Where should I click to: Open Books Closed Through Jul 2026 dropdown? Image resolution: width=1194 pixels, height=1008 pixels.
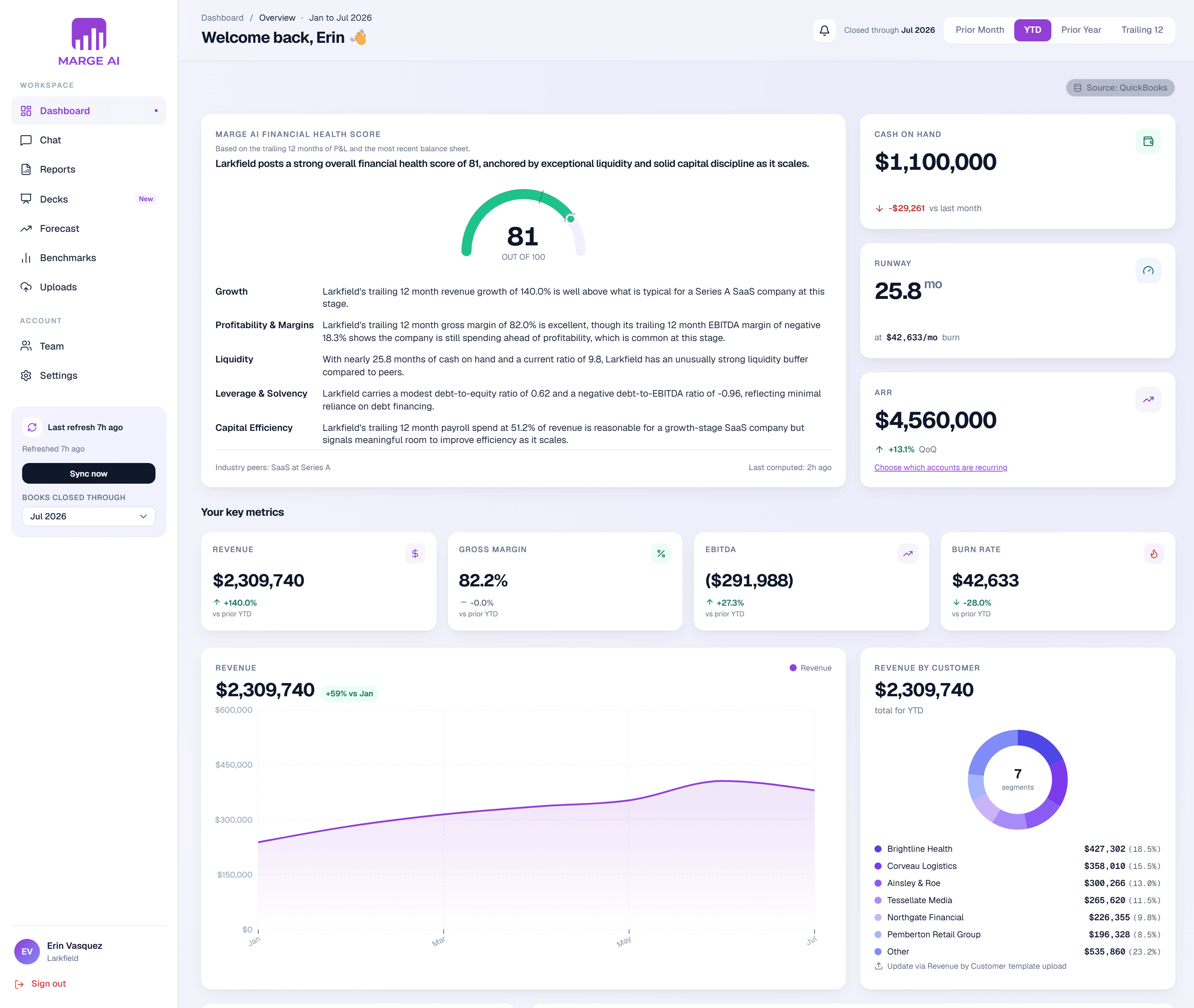click(x=88, y=516)
